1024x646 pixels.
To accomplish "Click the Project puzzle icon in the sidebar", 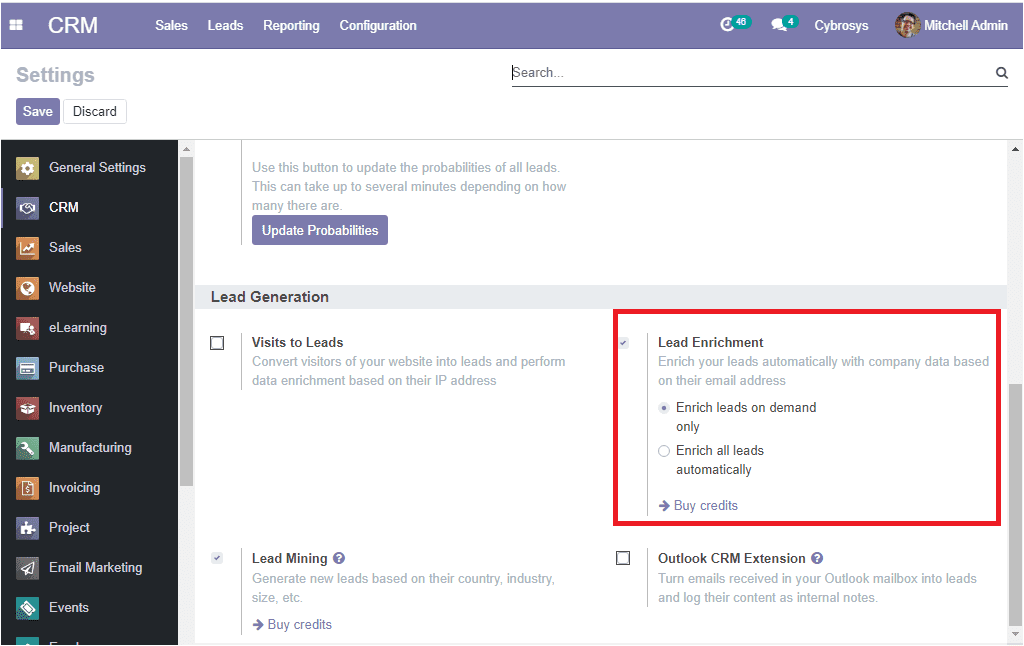I will click(27, 528).
